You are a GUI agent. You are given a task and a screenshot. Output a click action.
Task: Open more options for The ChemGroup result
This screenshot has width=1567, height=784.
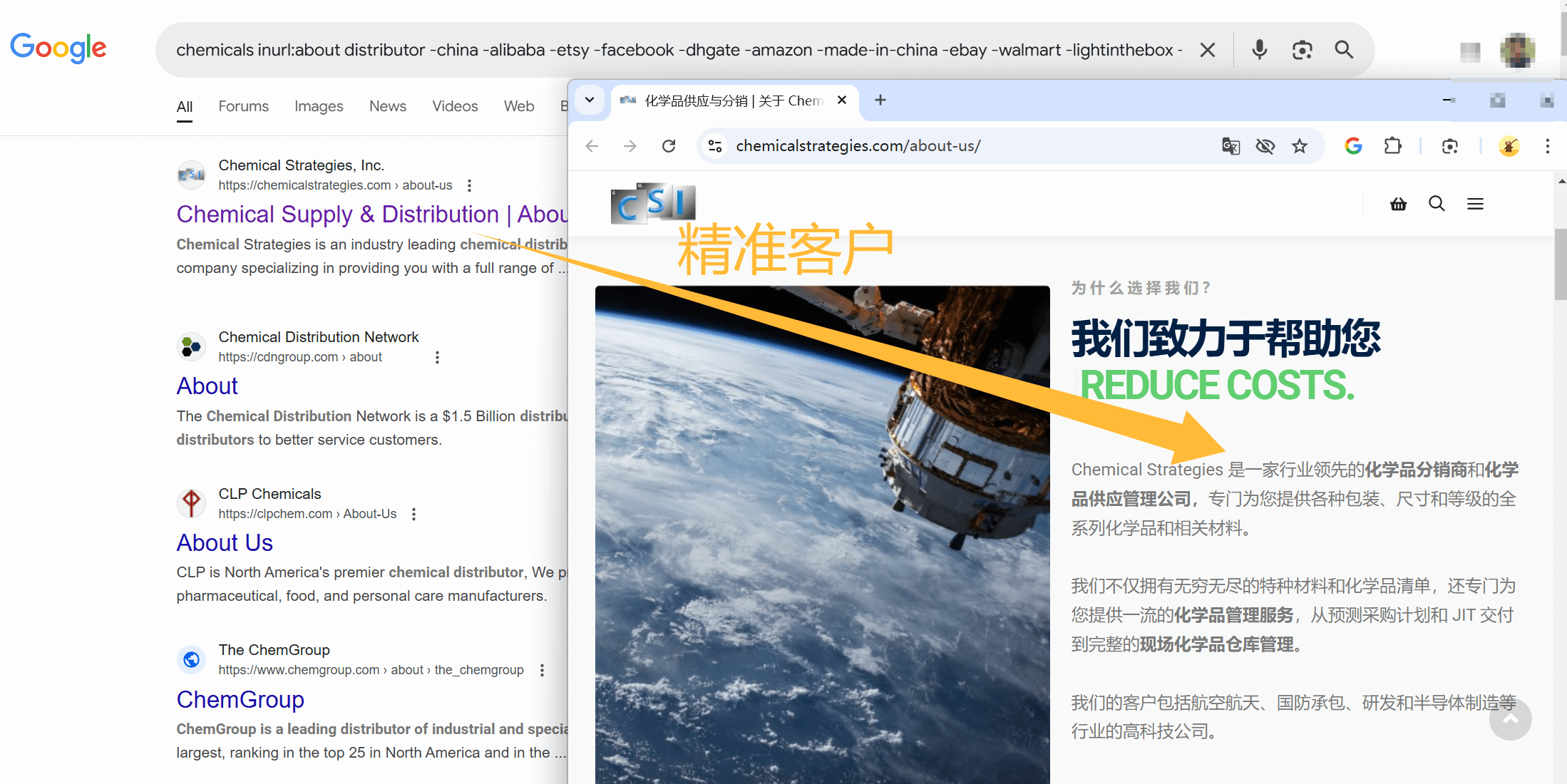point(542,670)
